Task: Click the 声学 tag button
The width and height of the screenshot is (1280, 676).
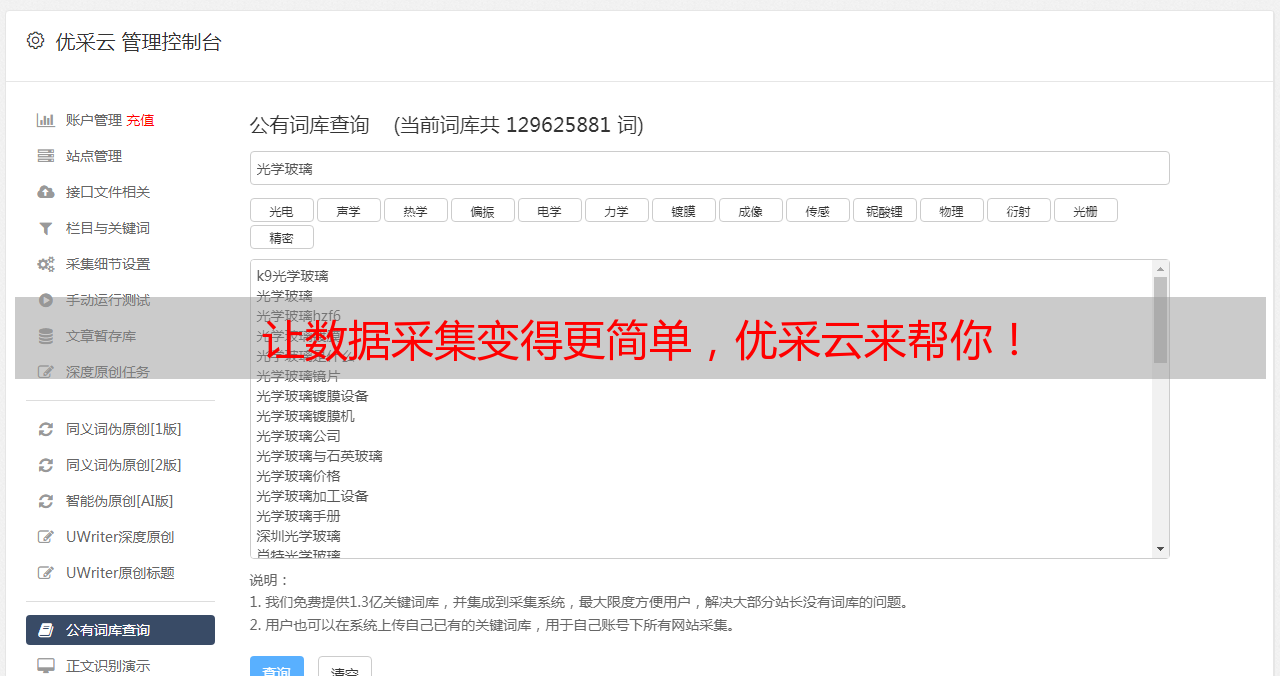Action: point(349,210)
